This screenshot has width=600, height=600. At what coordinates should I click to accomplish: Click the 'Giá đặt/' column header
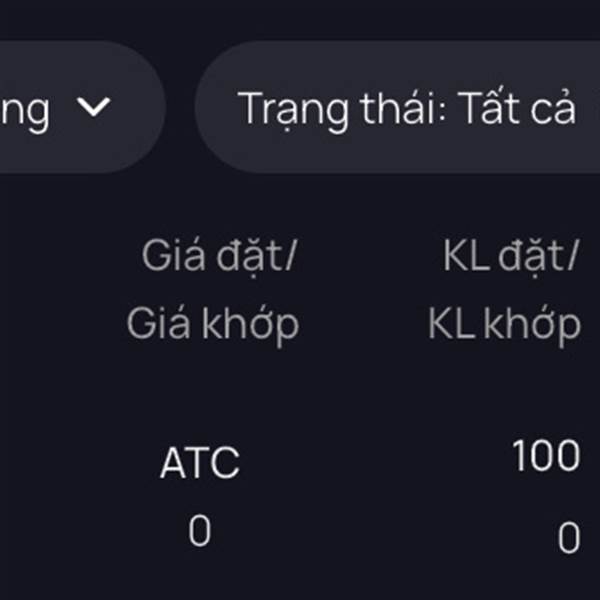(x=220, y=257)
